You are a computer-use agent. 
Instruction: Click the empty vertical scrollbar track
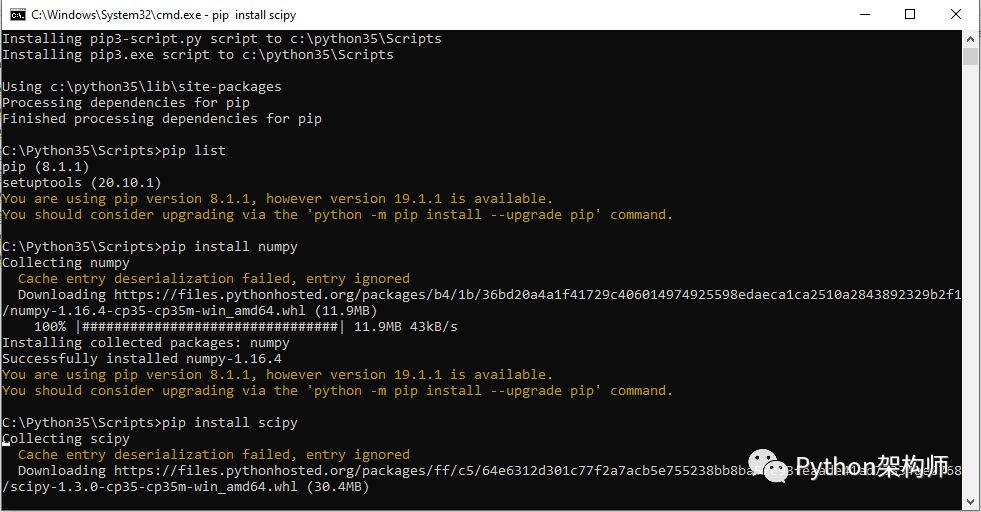pyautogui.click(x=970, y=279)
